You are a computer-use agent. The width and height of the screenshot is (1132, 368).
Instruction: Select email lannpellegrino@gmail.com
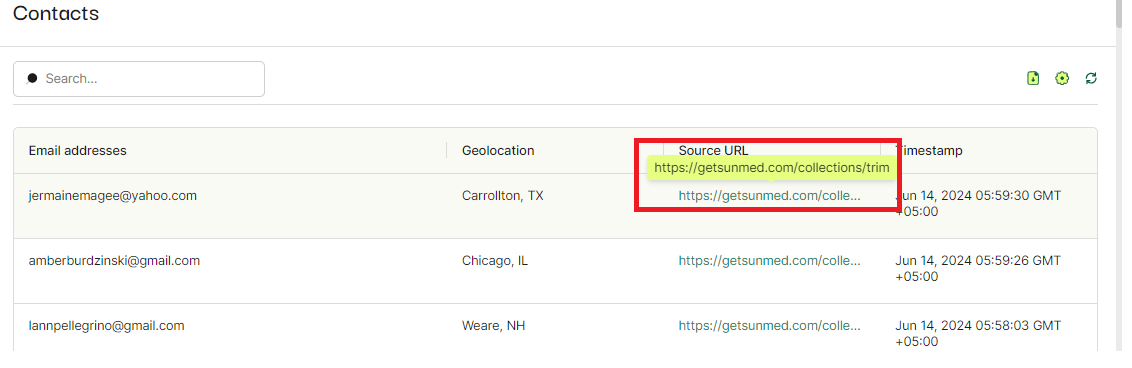(107, 325)
